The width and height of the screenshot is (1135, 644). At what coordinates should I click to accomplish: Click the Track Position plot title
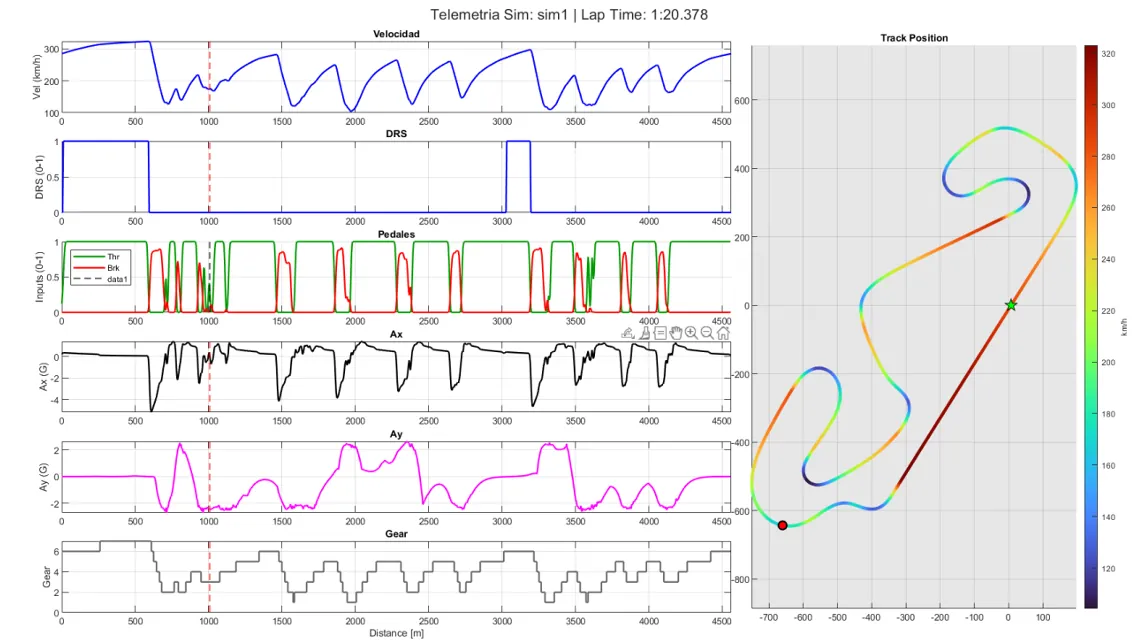[914, 38]
